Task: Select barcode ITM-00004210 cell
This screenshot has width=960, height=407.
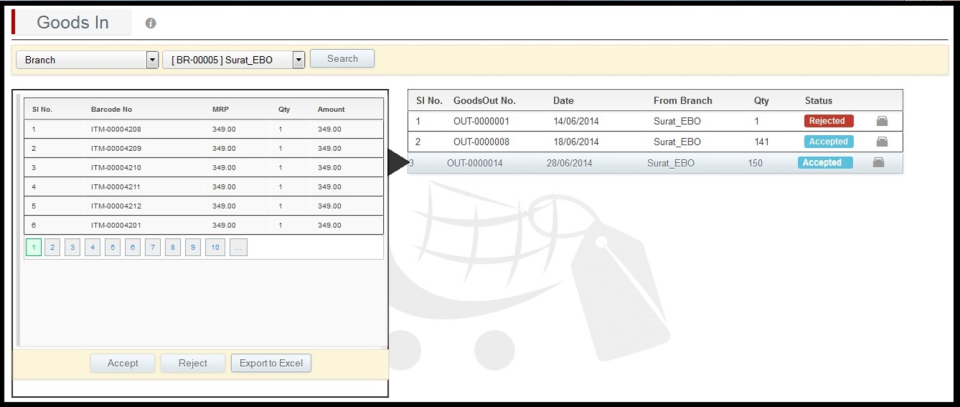Action: tap(116, 167)
